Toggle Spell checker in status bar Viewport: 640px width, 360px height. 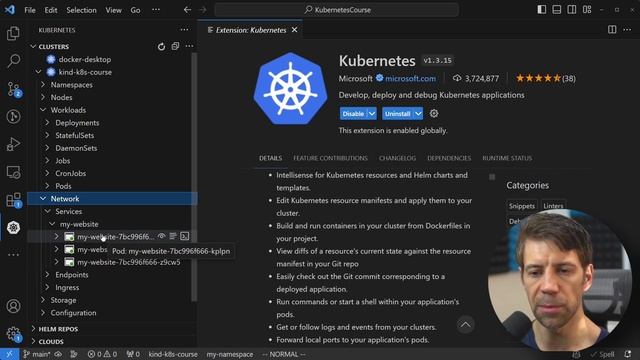tap(602, 354)
